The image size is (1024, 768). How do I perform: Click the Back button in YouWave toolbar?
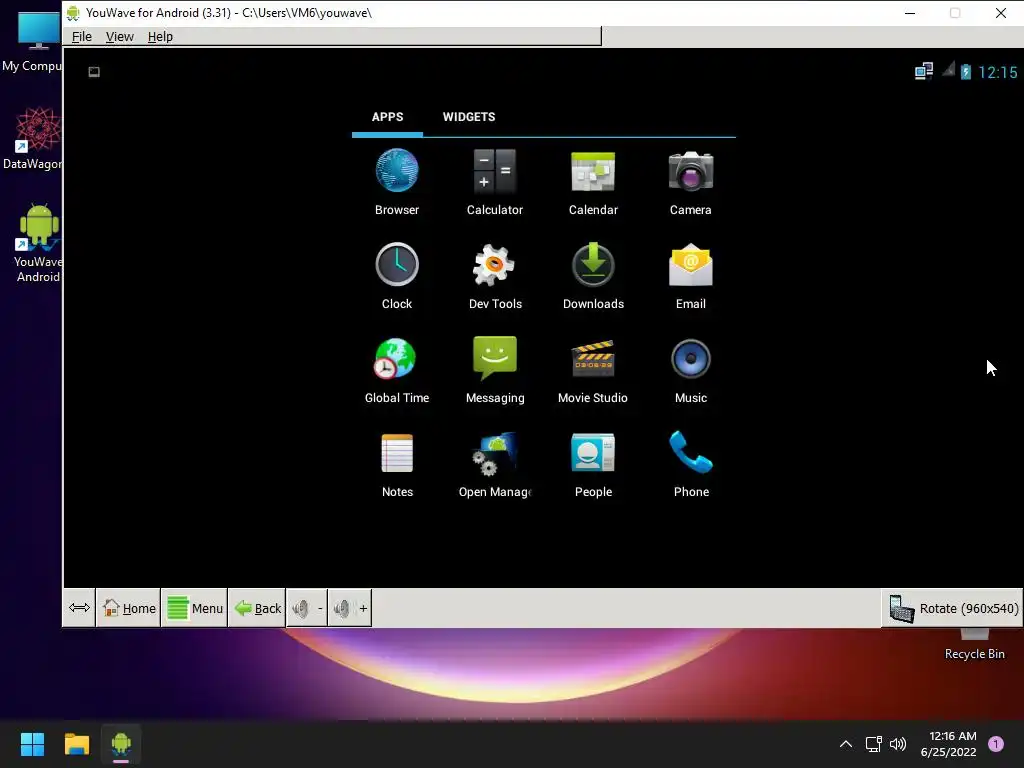click(257, 608)
